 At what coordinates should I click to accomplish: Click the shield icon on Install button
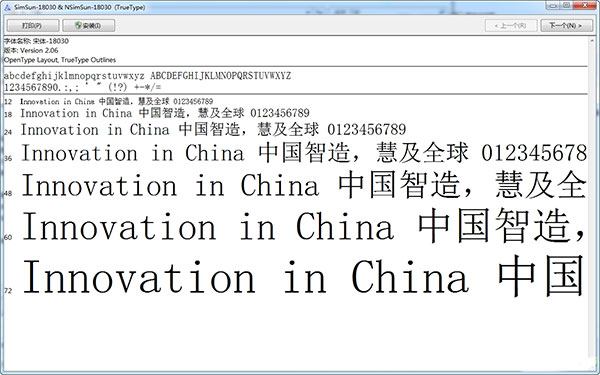[78, 26]
